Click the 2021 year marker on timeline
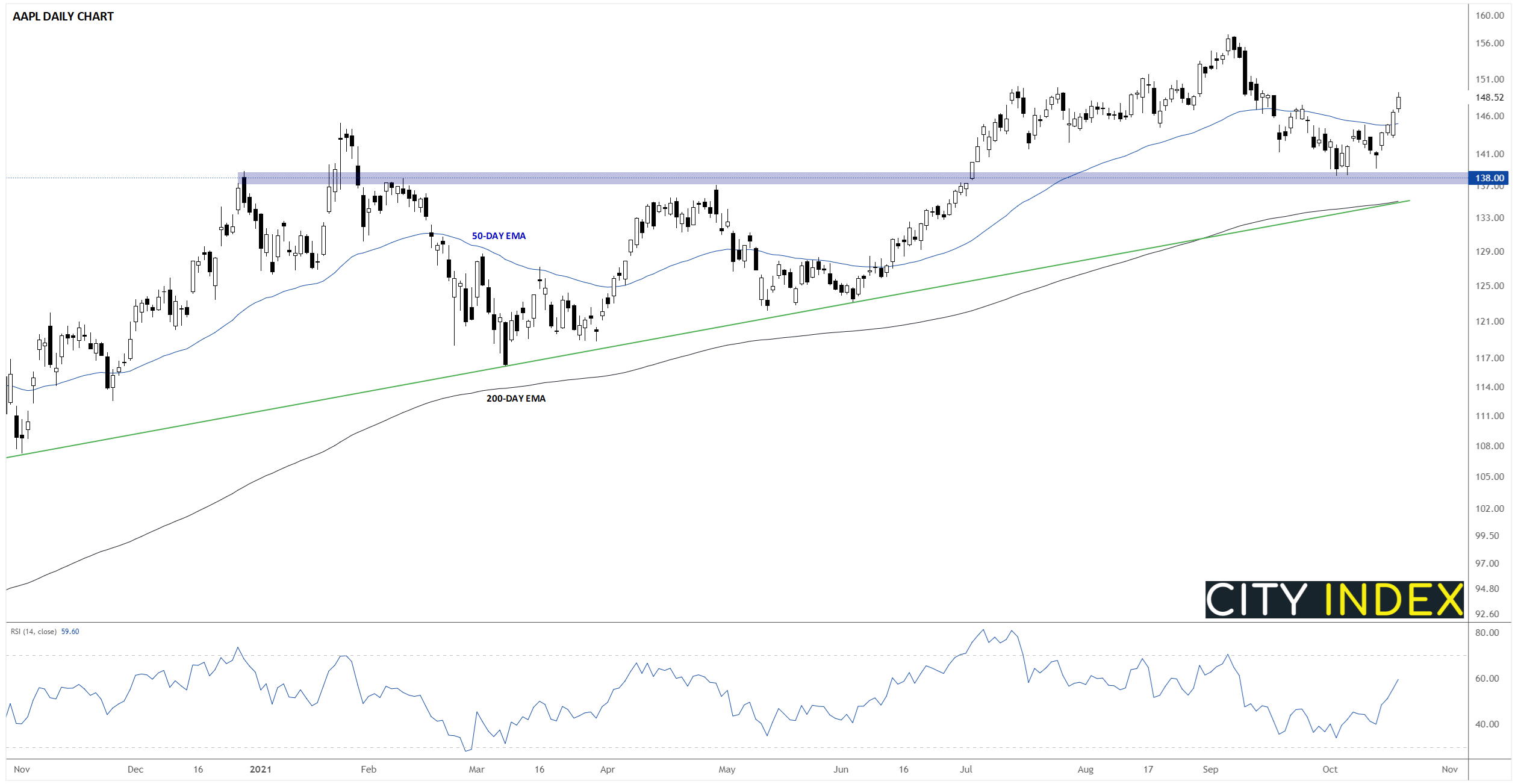The image size is (1518, 784). coord(260,770)
